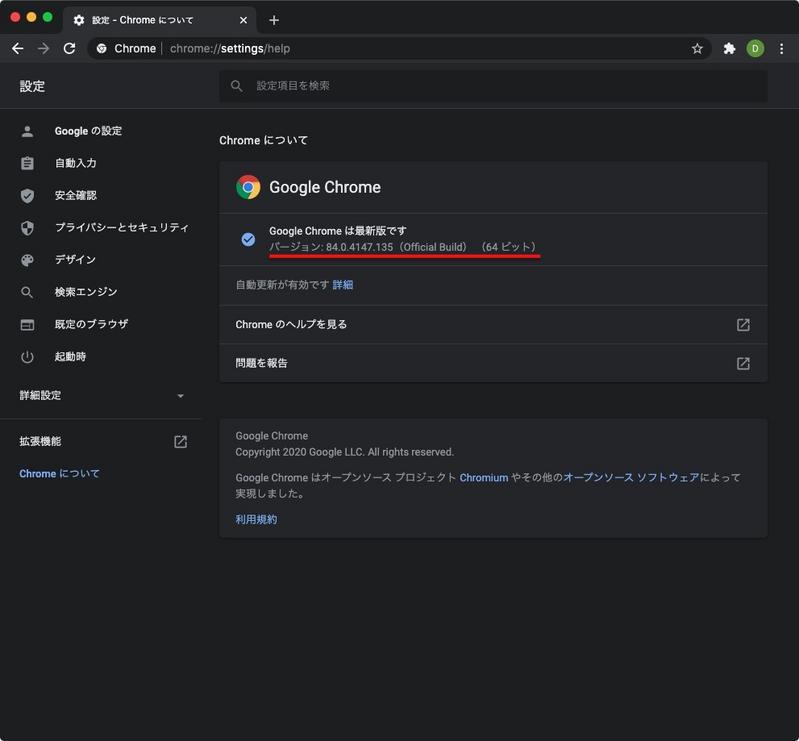Click the external link icon beside 拡張機能

point(180,441)
